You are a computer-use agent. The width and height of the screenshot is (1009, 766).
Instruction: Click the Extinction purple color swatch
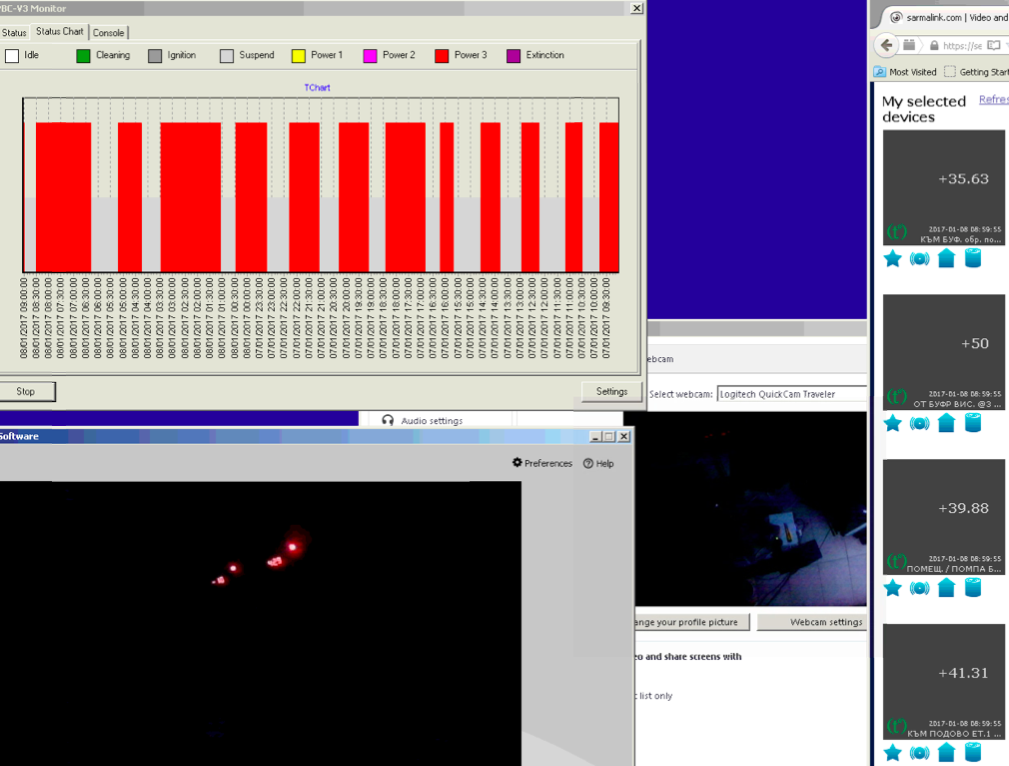click(x=514, y=56)
